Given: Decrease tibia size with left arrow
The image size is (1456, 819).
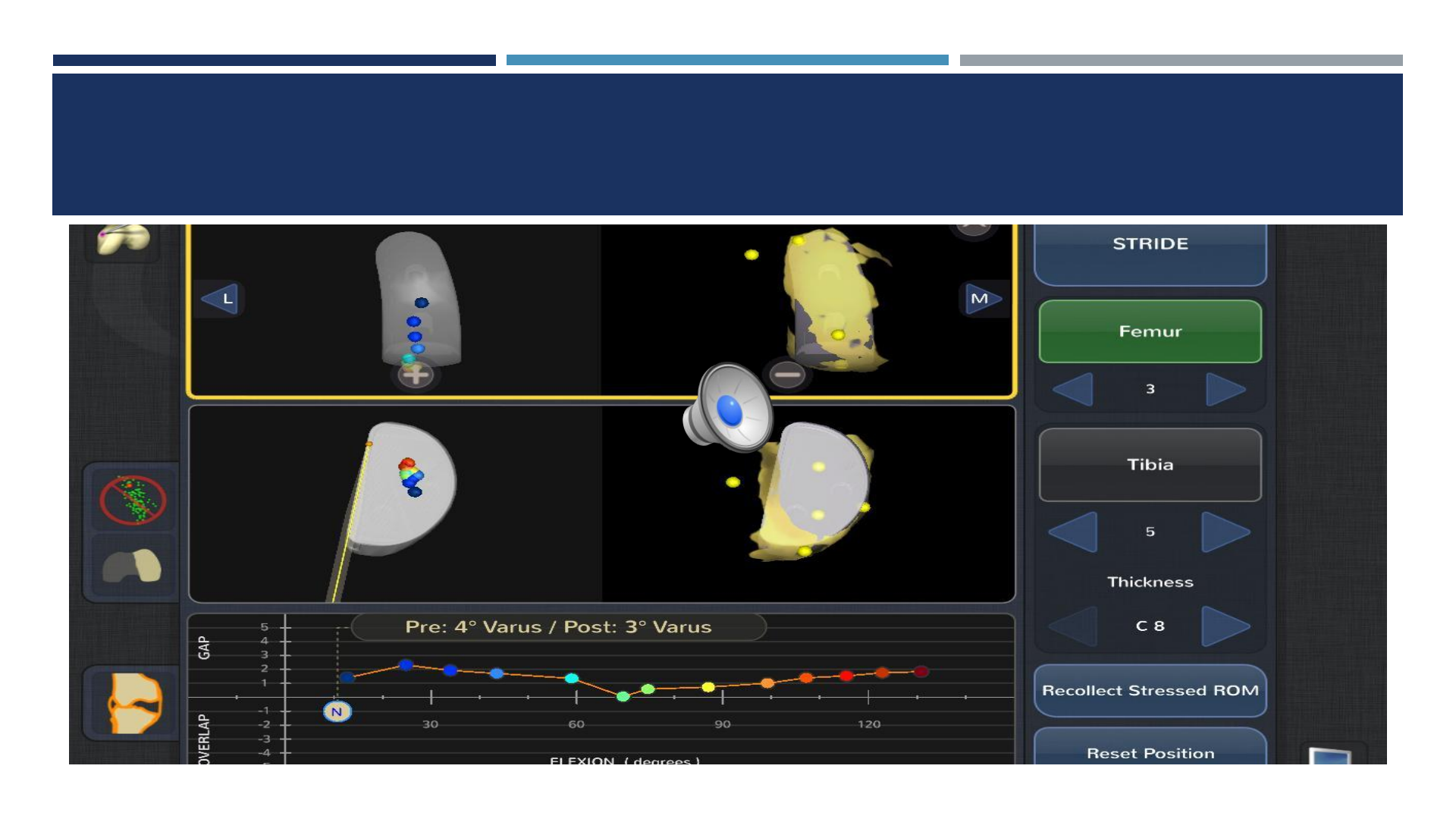Looking at the screenshot, I should coord(1073,532).
